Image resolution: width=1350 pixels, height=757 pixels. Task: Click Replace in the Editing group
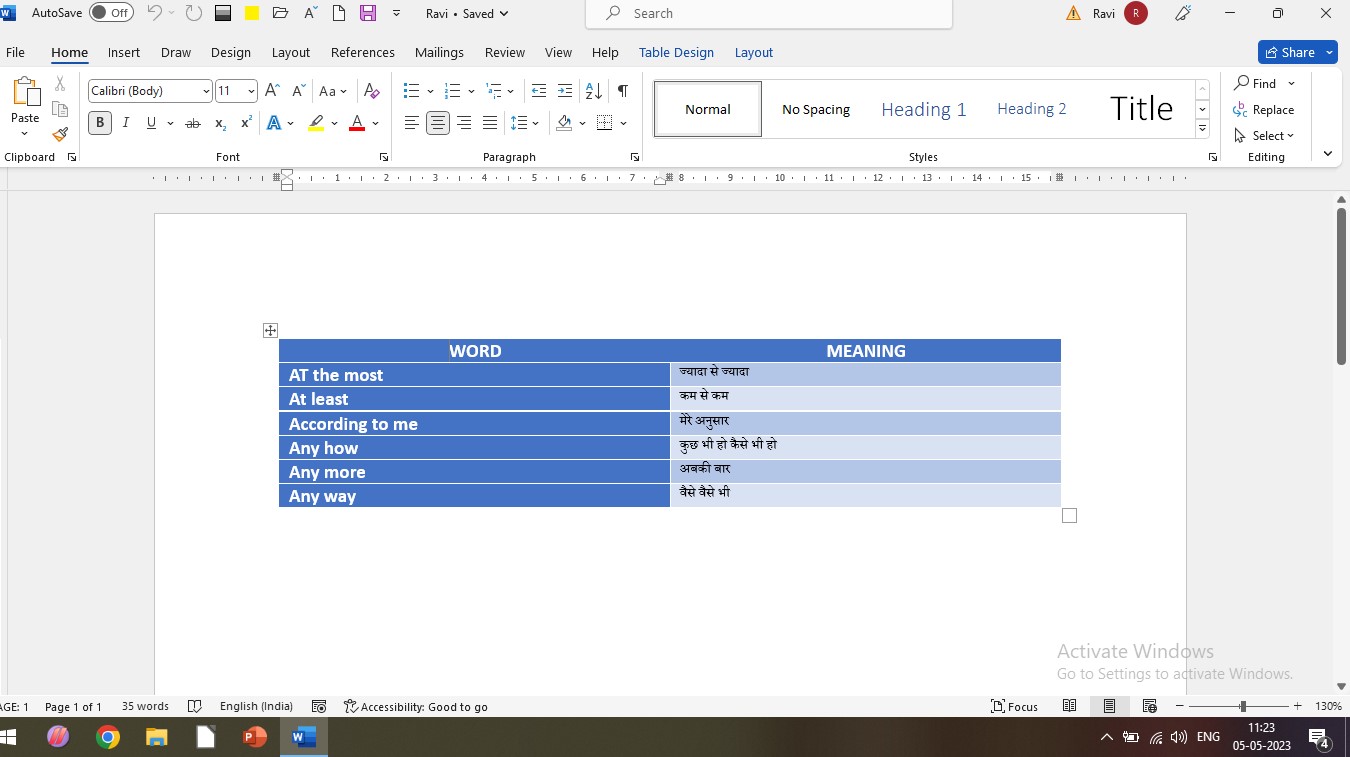click(x=1264, y=110)
